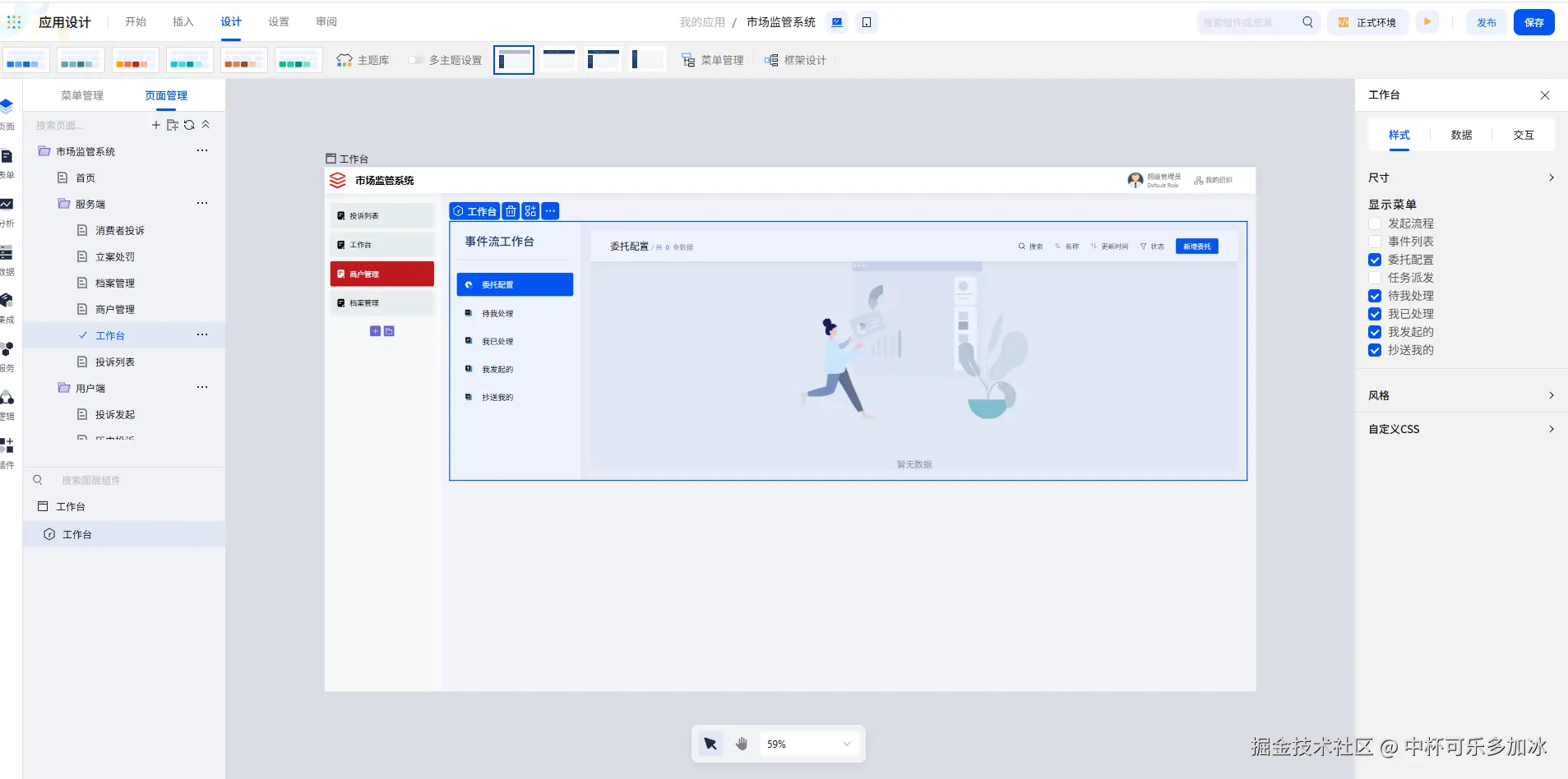
Task: Open the 逻辑 sidebar panel icon
Action: tap(7, 397)
